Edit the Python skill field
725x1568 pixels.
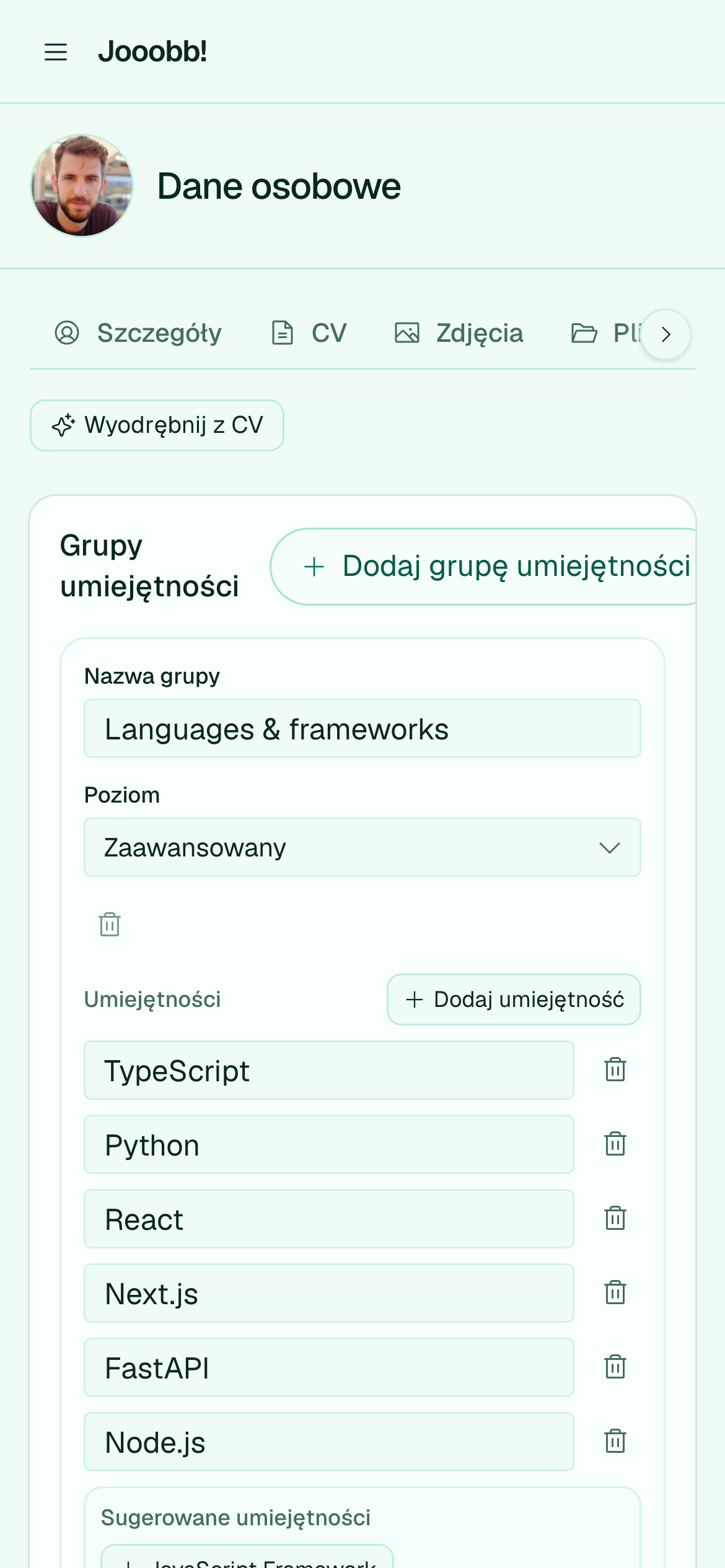click(329, 1144)
